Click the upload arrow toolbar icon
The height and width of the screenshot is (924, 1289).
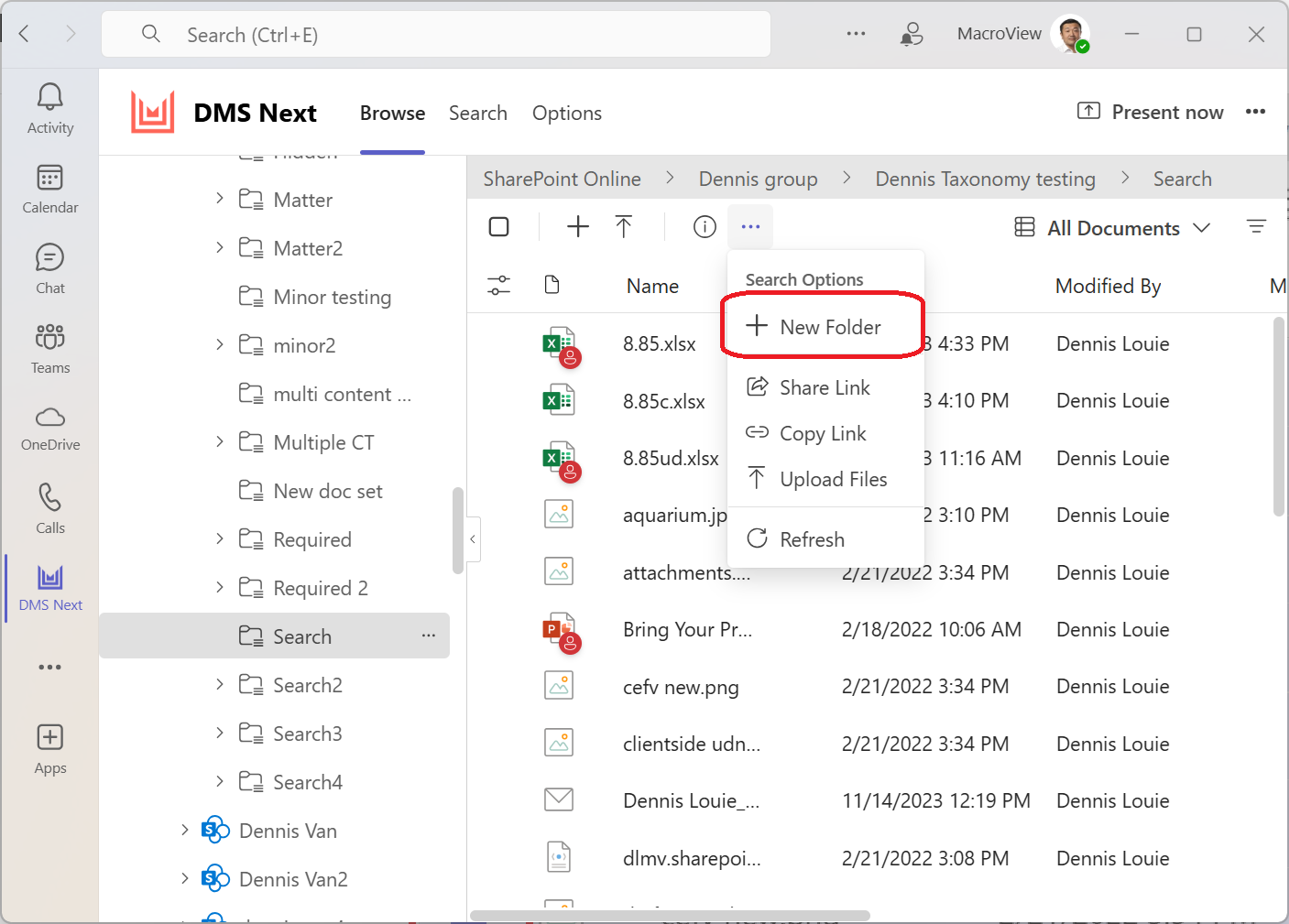(x=624, y=226)
